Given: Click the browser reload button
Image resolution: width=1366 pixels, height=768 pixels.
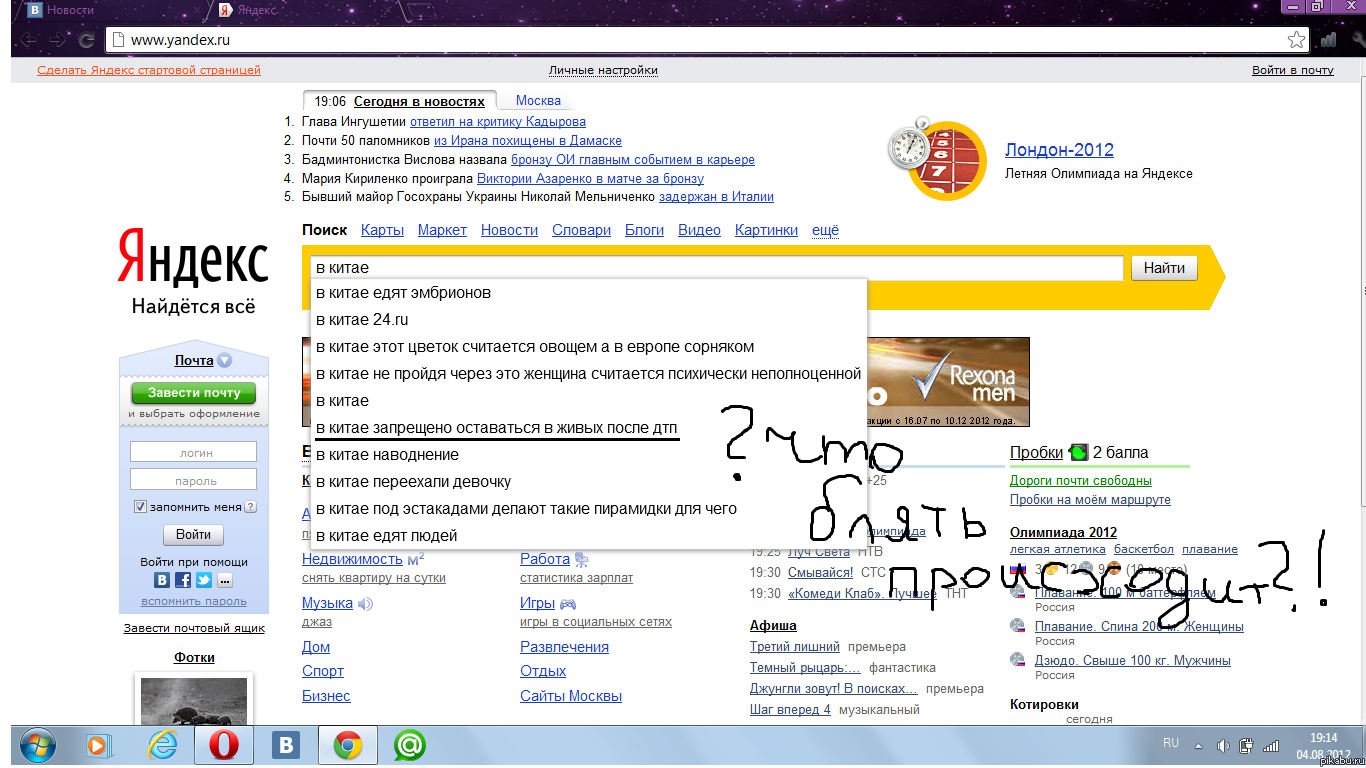Looking at the screenshot, I should click(86, 41).
